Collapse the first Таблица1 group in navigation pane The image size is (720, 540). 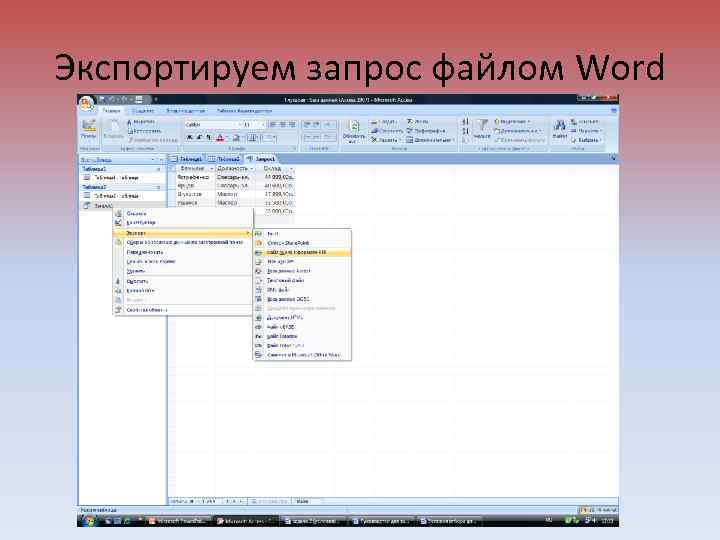(159, 169)
